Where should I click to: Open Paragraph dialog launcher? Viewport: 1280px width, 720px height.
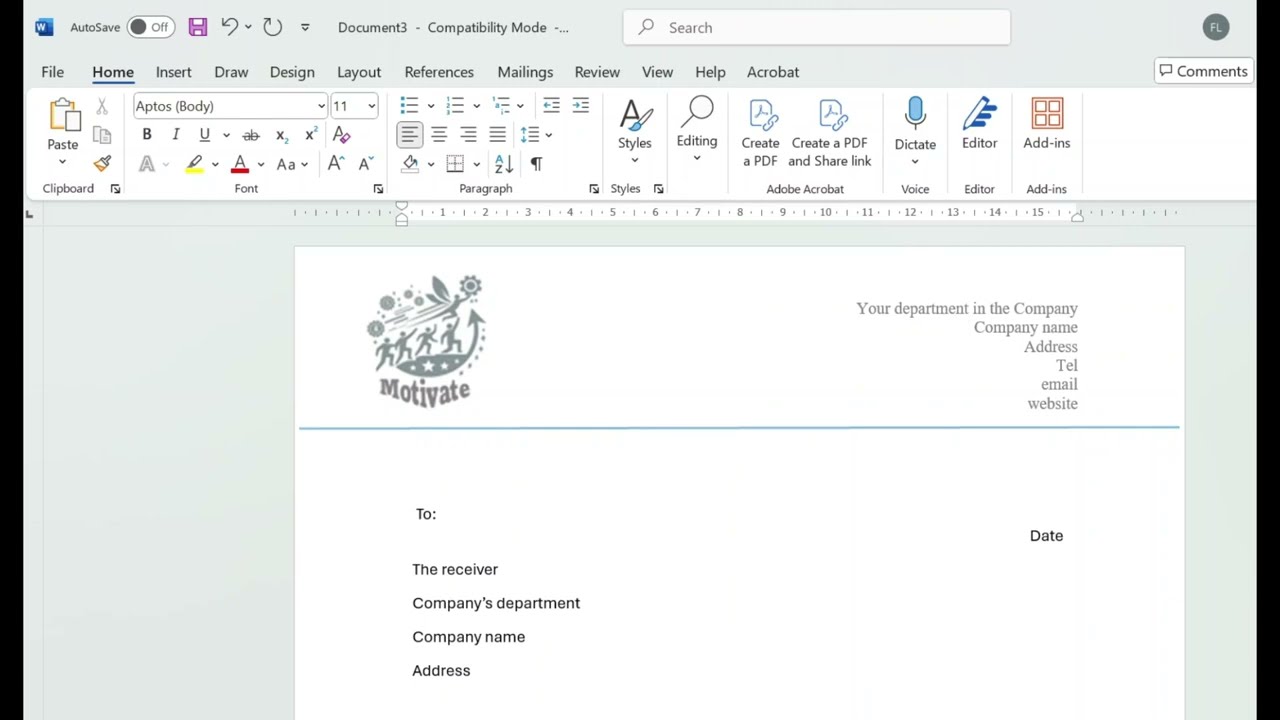point(594,189)
